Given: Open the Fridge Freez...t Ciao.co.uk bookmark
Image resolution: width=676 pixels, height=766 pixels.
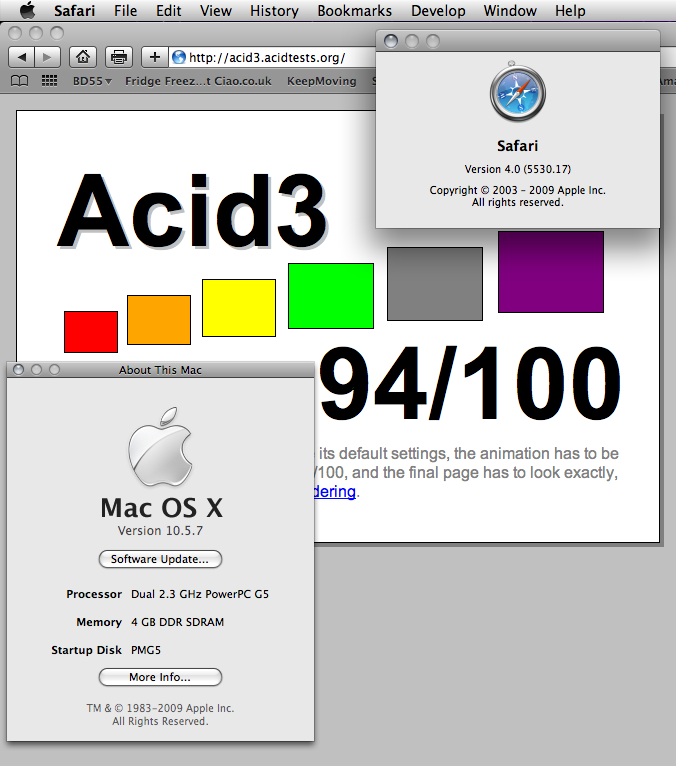Looking at the screenshot, I should click(198, 81).
